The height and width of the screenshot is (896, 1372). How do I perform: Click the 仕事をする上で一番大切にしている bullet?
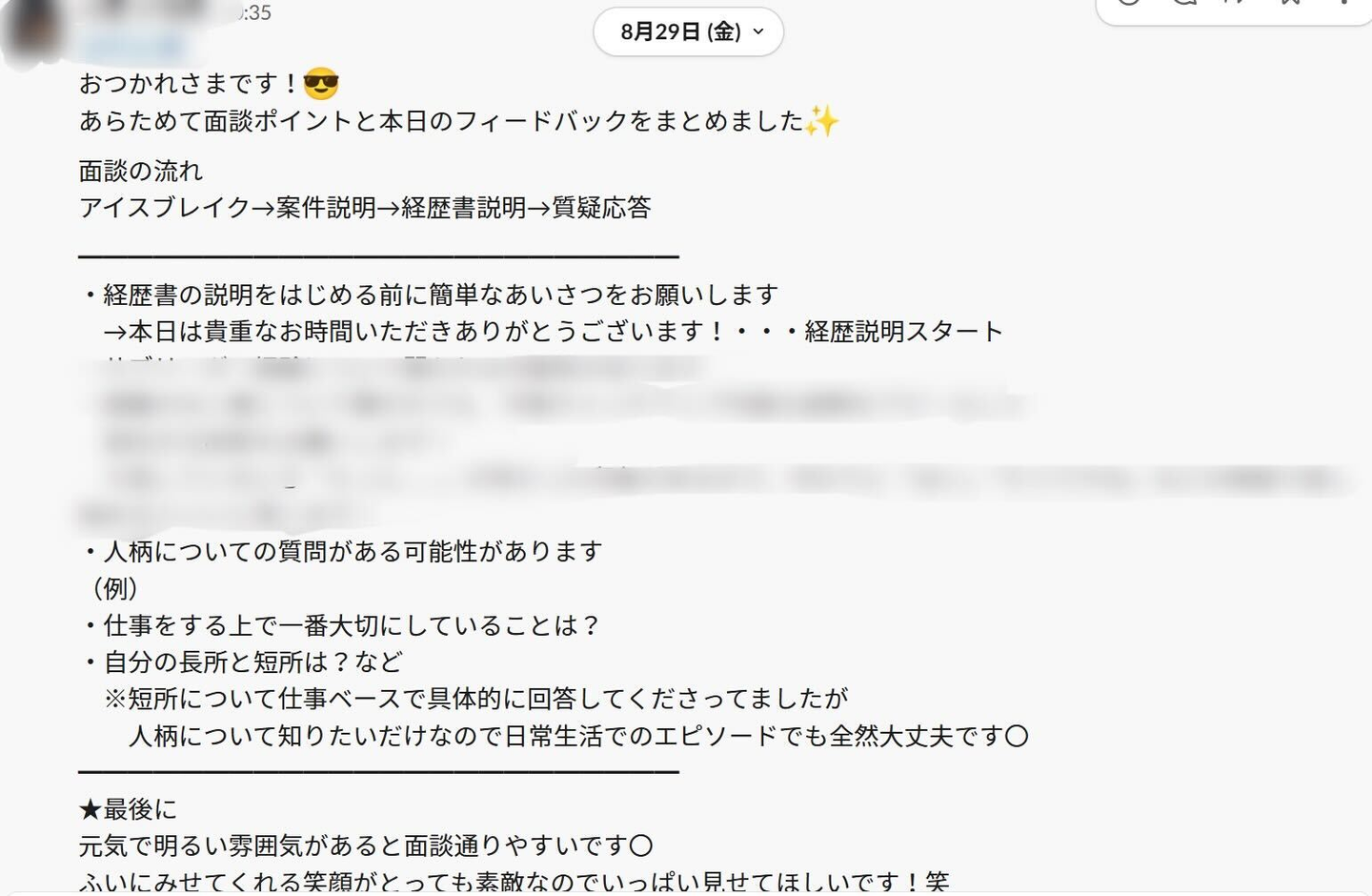342,626
